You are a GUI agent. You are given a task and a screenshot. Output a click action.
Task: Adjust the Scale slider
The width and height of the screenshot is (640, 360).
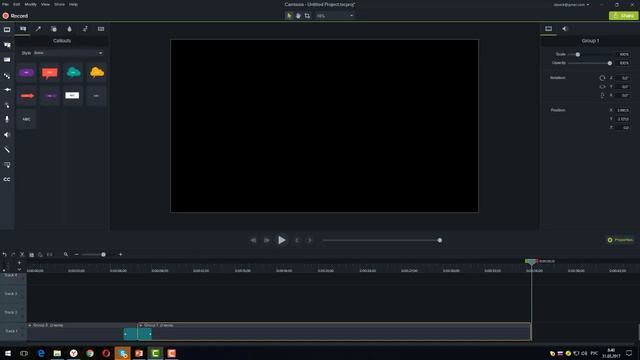[578, 54]
